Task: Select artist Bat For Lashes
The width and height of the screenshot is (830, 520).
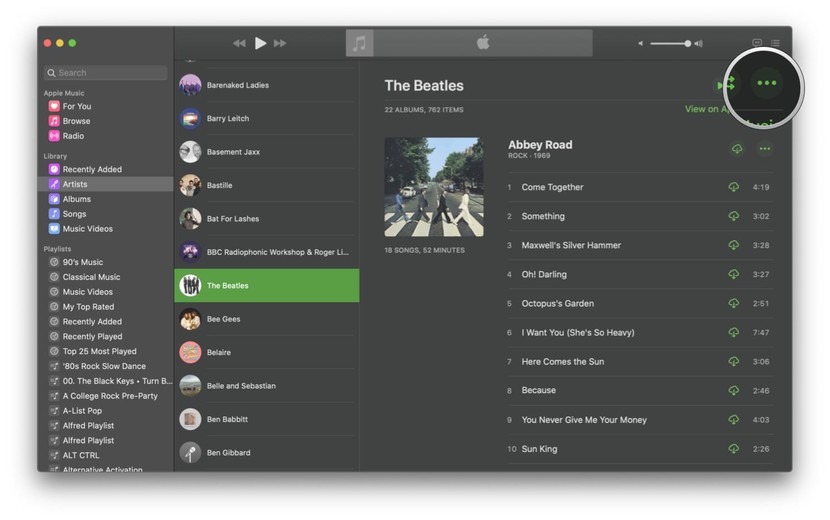Action: coord(267,218)
